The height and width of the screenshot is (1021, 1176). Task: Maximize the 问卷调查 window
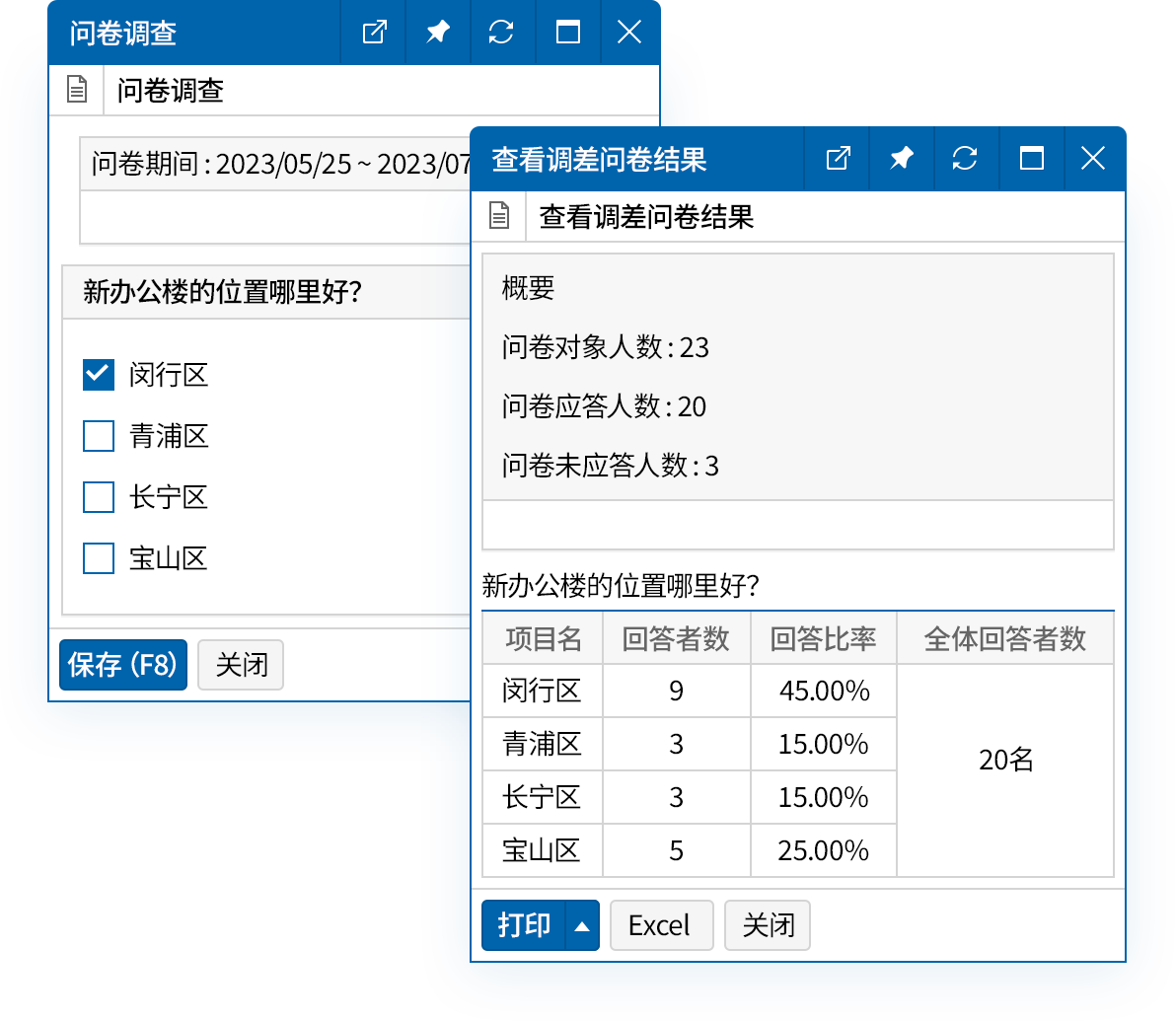(x=567, y=33)
